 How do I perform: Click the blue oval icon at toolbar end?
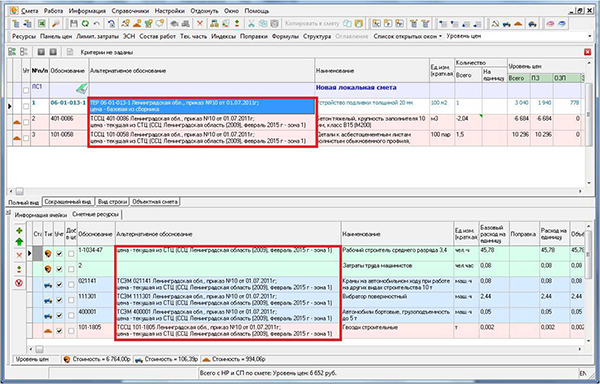pyautogui.click(x=562, y=24)
